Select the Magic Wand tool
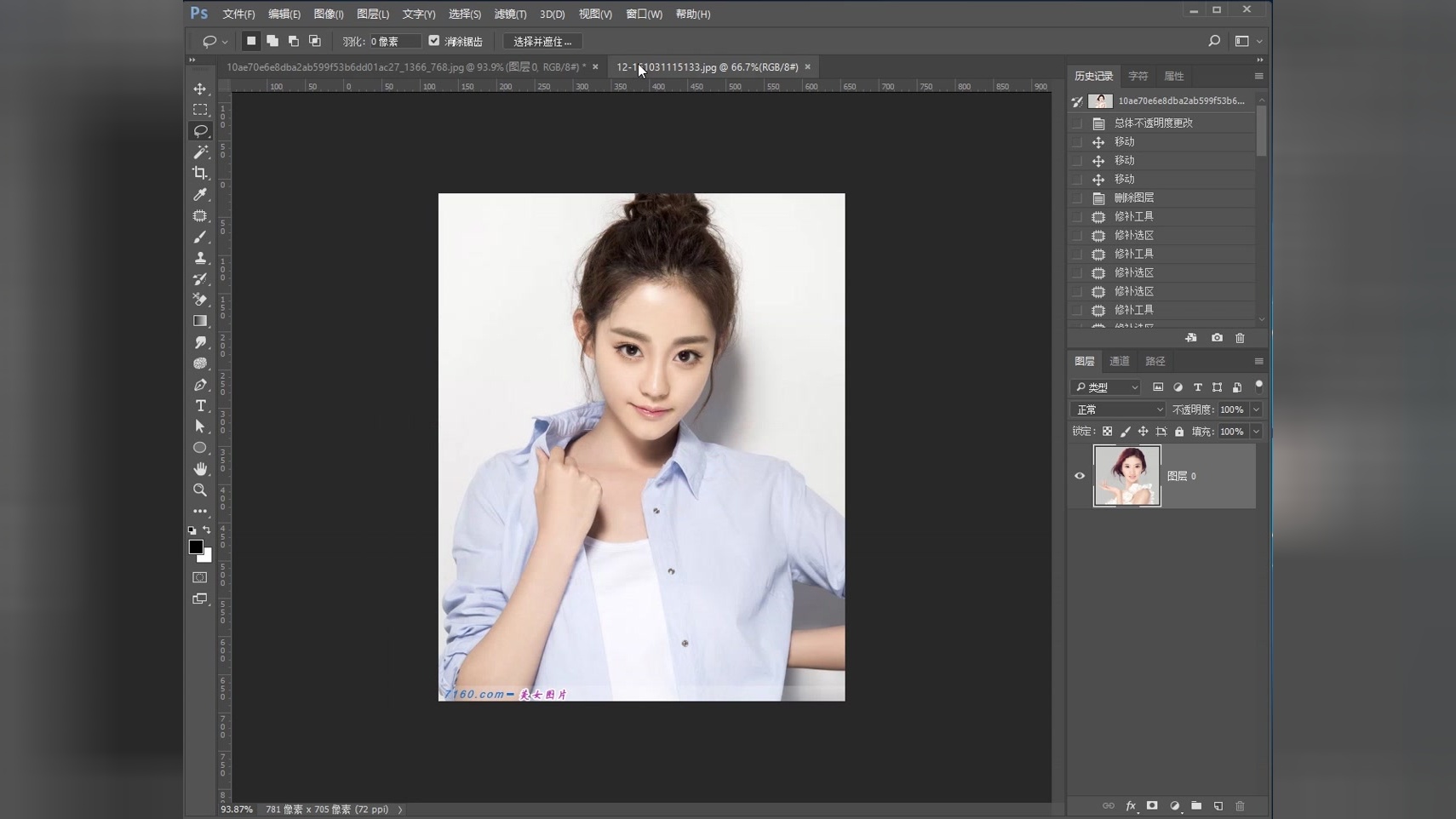 pyautogui.click(x=200, y=152)
